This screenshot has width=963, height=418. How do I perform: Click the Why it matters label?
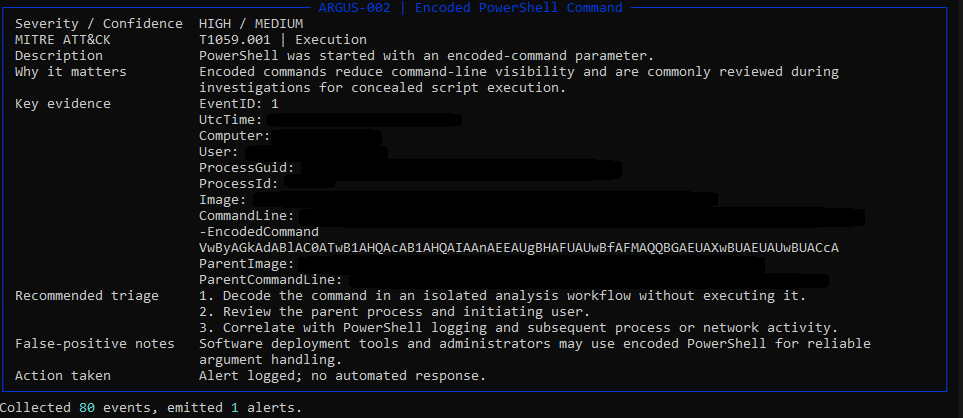coord(71,72)
